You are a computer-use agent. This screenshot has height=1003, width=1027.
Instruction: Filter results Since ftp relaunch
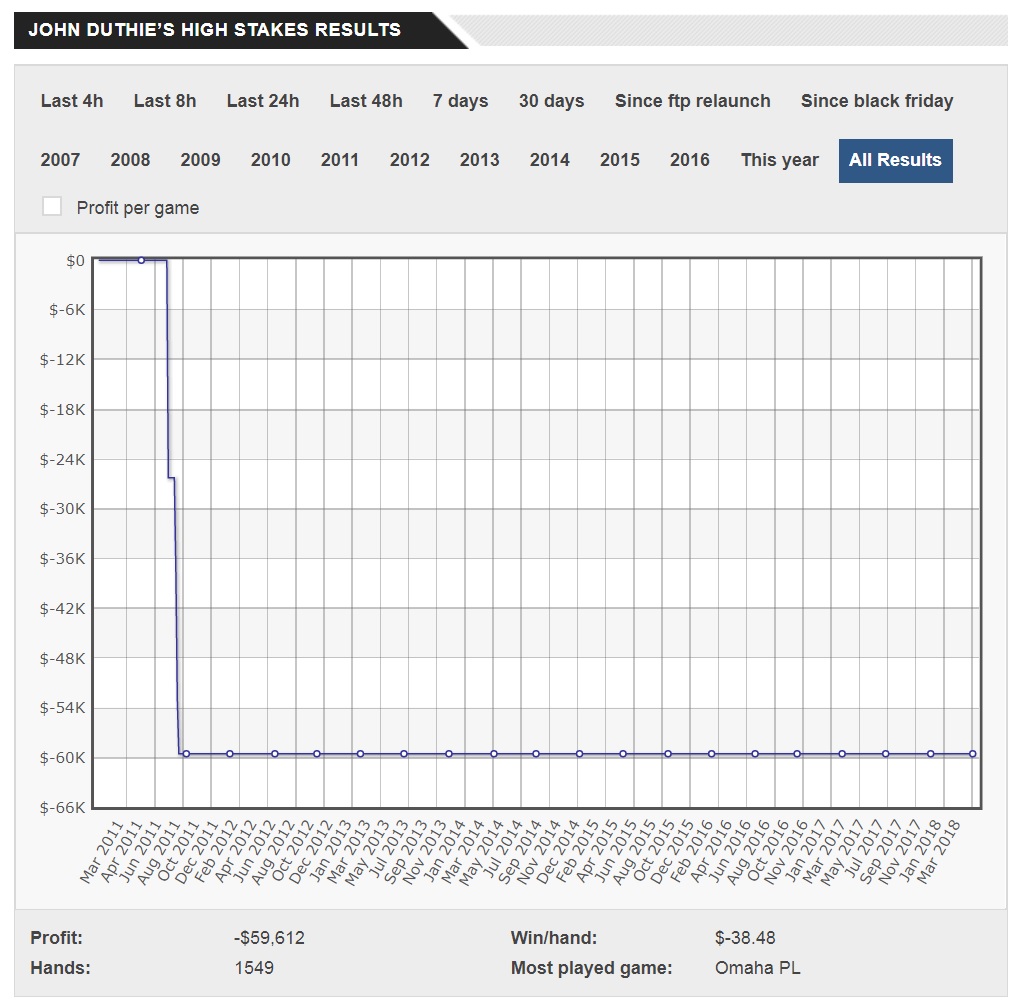coord(692,101)
